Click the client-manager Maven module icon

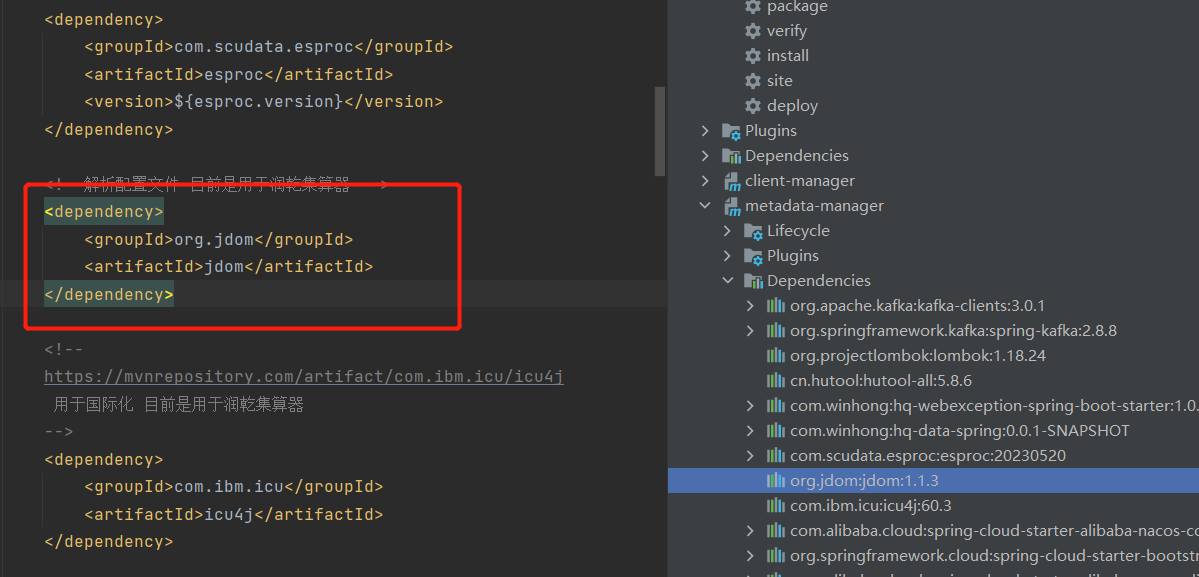pyautogui.click(x=732, y=181)
